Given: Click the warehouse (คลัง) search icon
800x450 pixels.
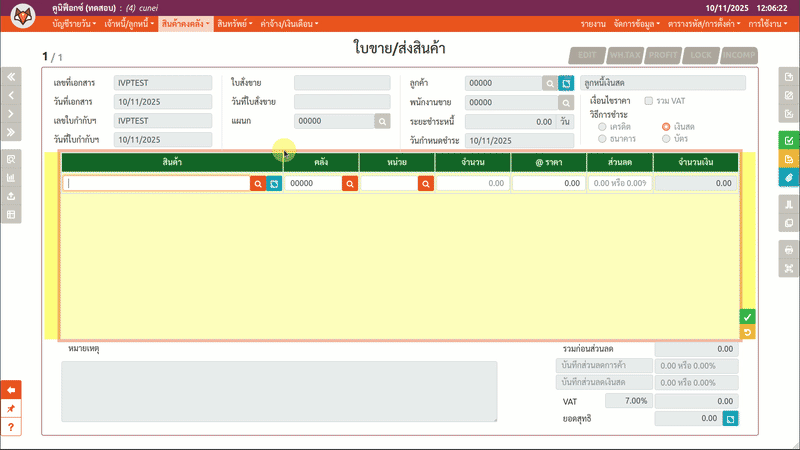Looking at the screenshot, I should [350, 184].
